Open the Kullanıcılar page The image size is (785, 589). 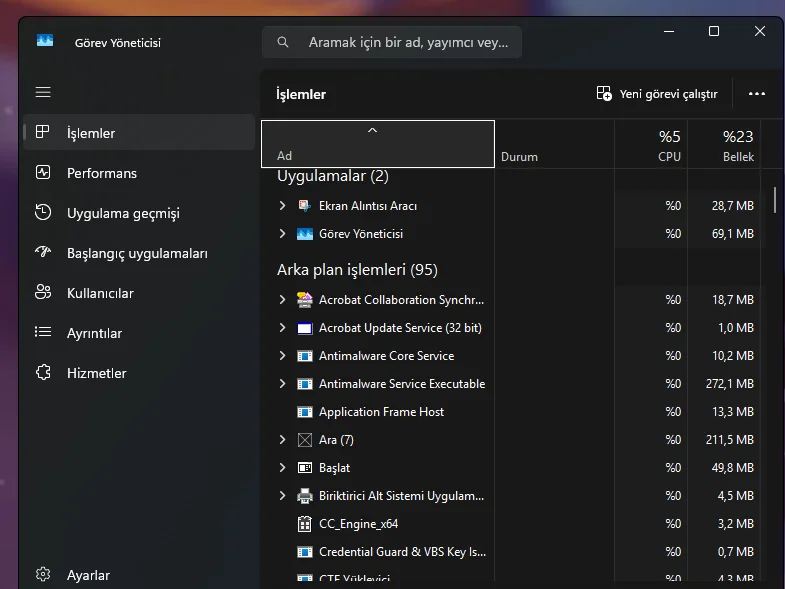coord(139,293)
